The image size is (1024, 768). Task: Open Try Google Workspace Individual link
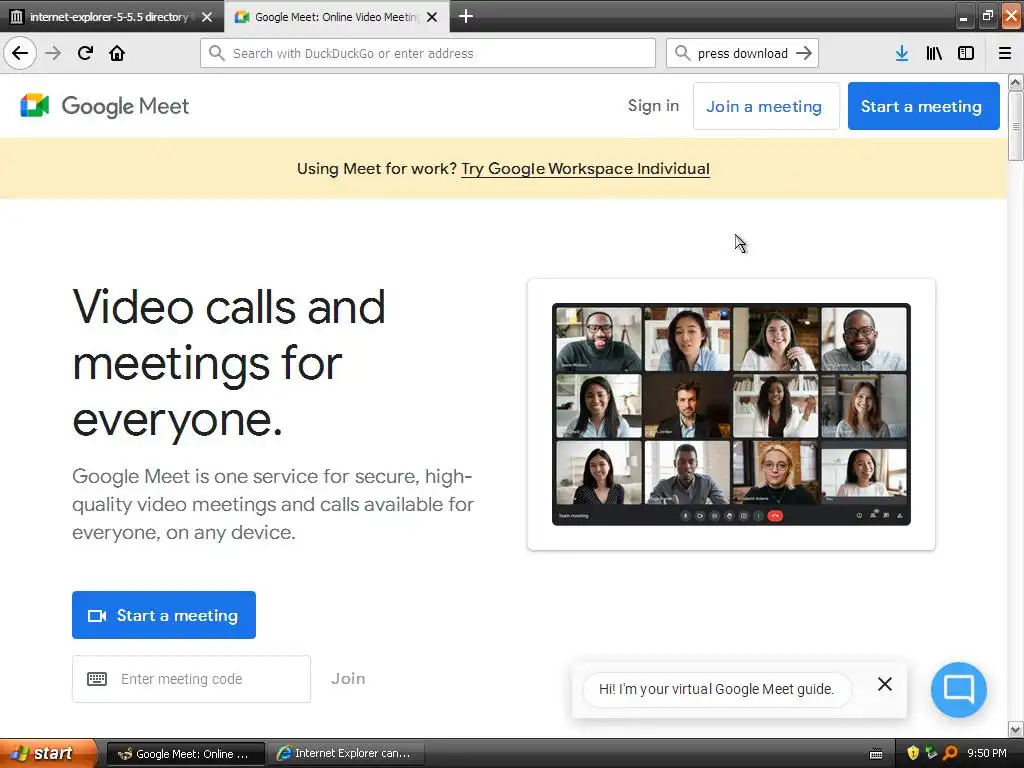pyautogui.click(x=585, y=168)
